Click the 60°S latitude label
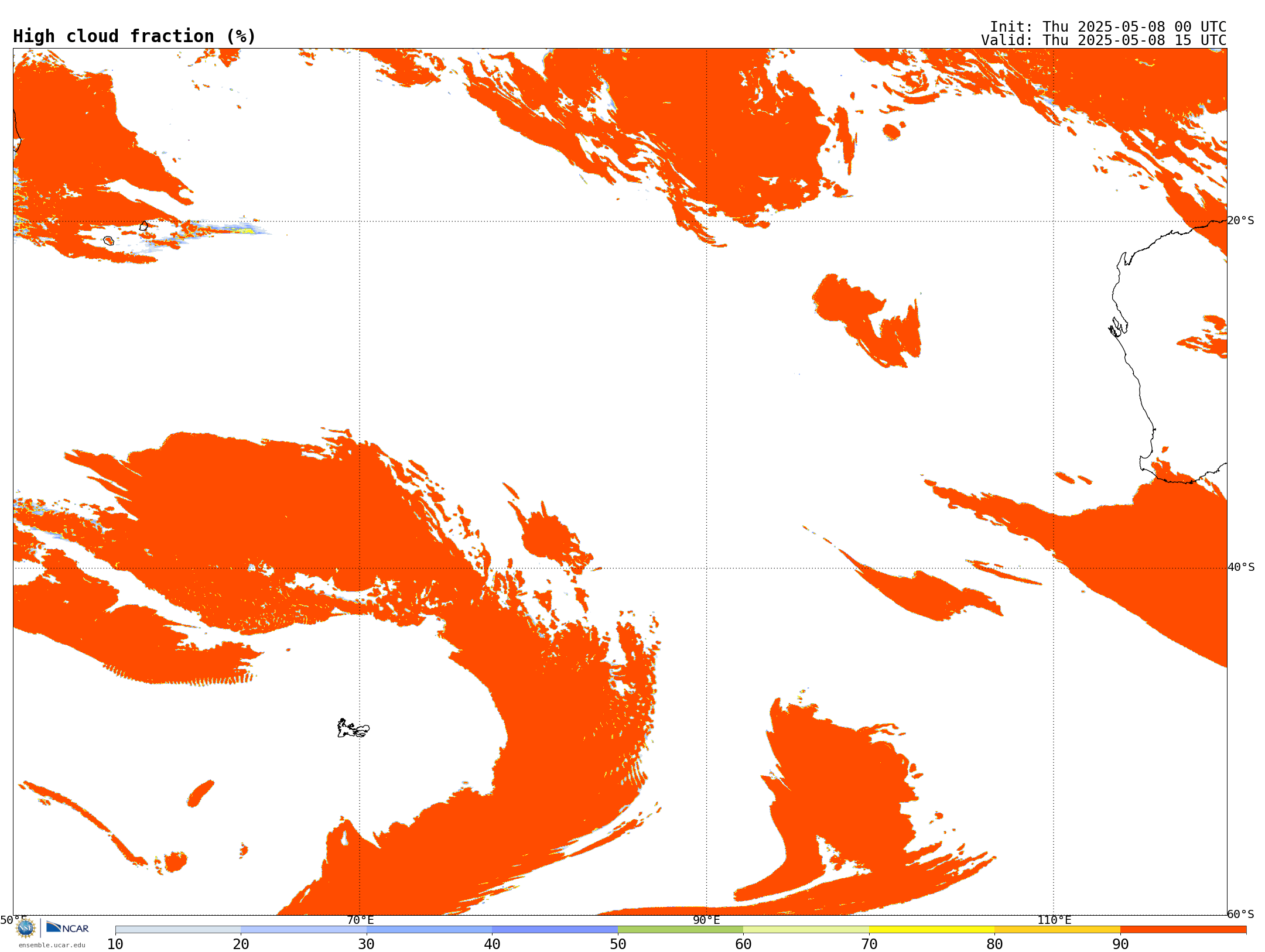 [x=1240, y=914]
